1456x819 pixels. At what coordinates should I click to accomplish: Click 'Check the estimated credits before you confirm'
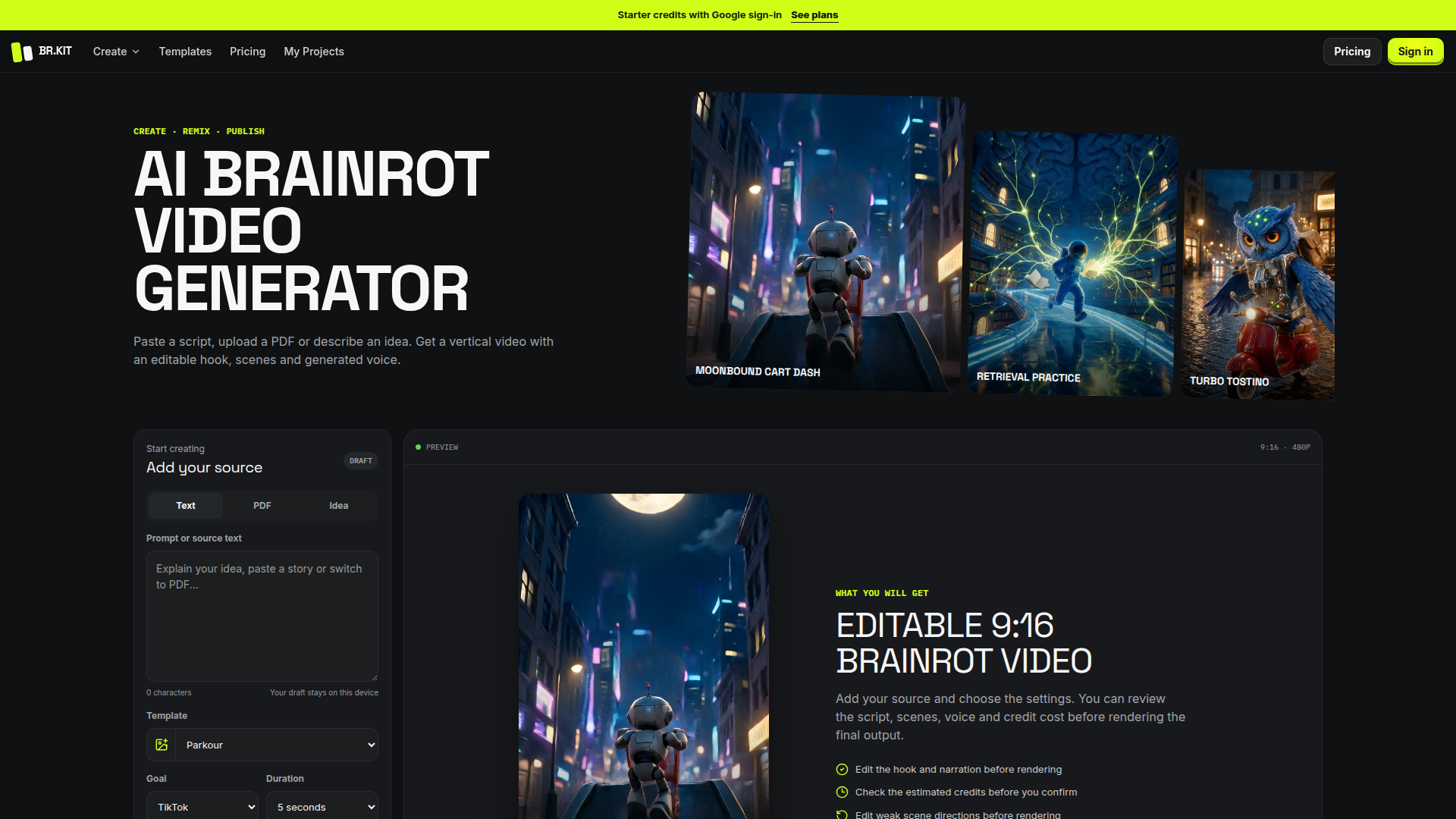[x=966, y=792]
